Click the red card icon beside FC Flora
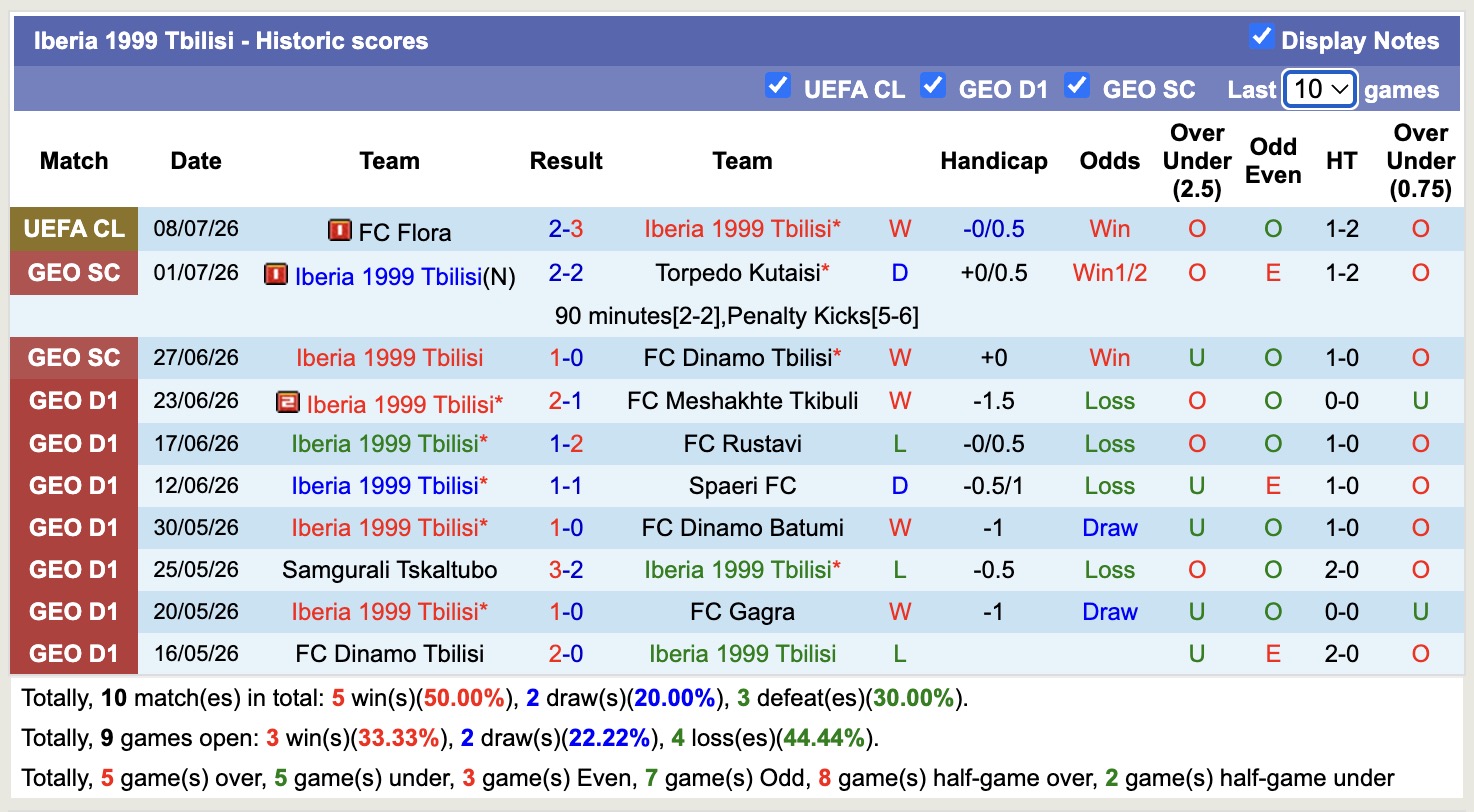The height and width of the screenshot is (812, 1474). click(x=339, y=231)
